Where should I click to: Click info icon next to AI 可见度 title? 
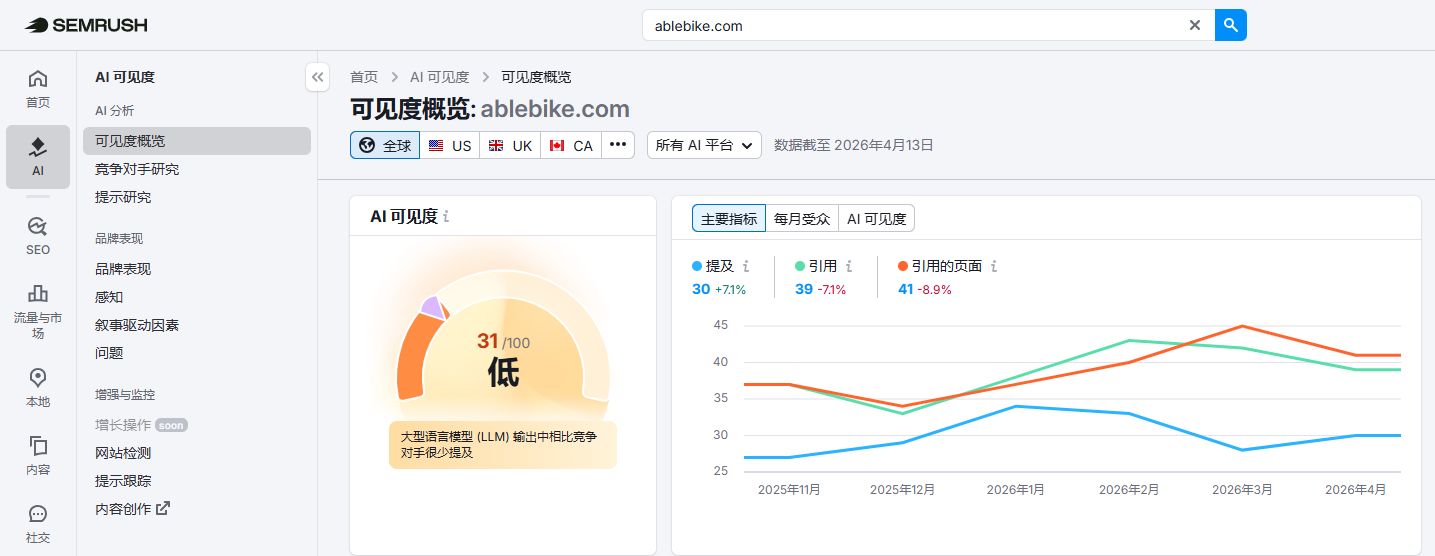pos(446,217)
